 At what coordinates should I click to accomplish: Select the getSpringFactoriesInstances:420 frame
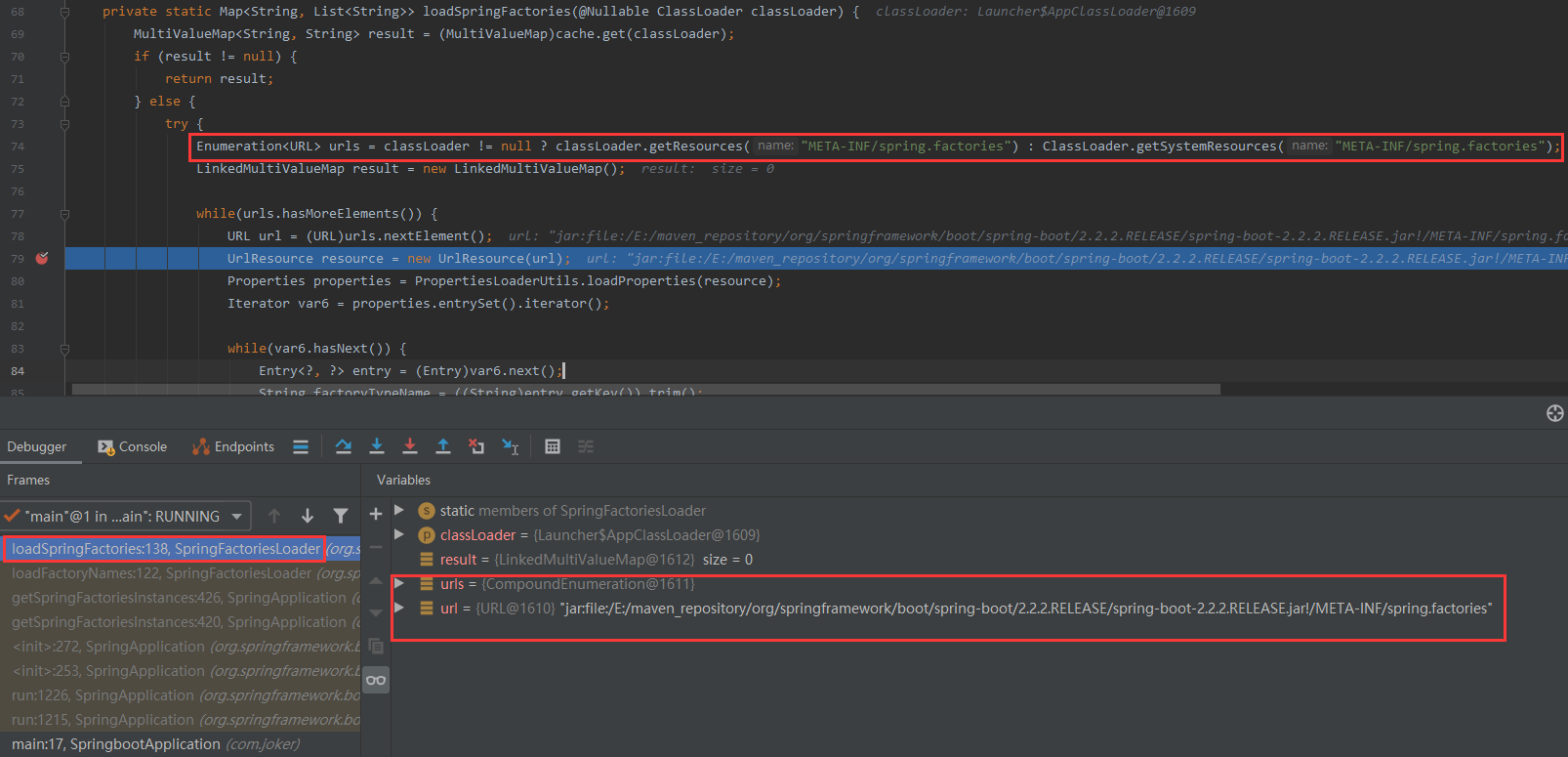click(x=182, y=622)
